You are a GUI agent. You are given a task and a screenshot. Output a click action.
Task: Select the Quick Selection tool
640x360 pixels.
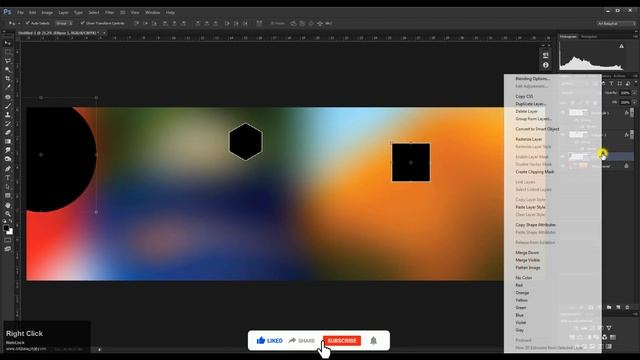click(8, 70)
